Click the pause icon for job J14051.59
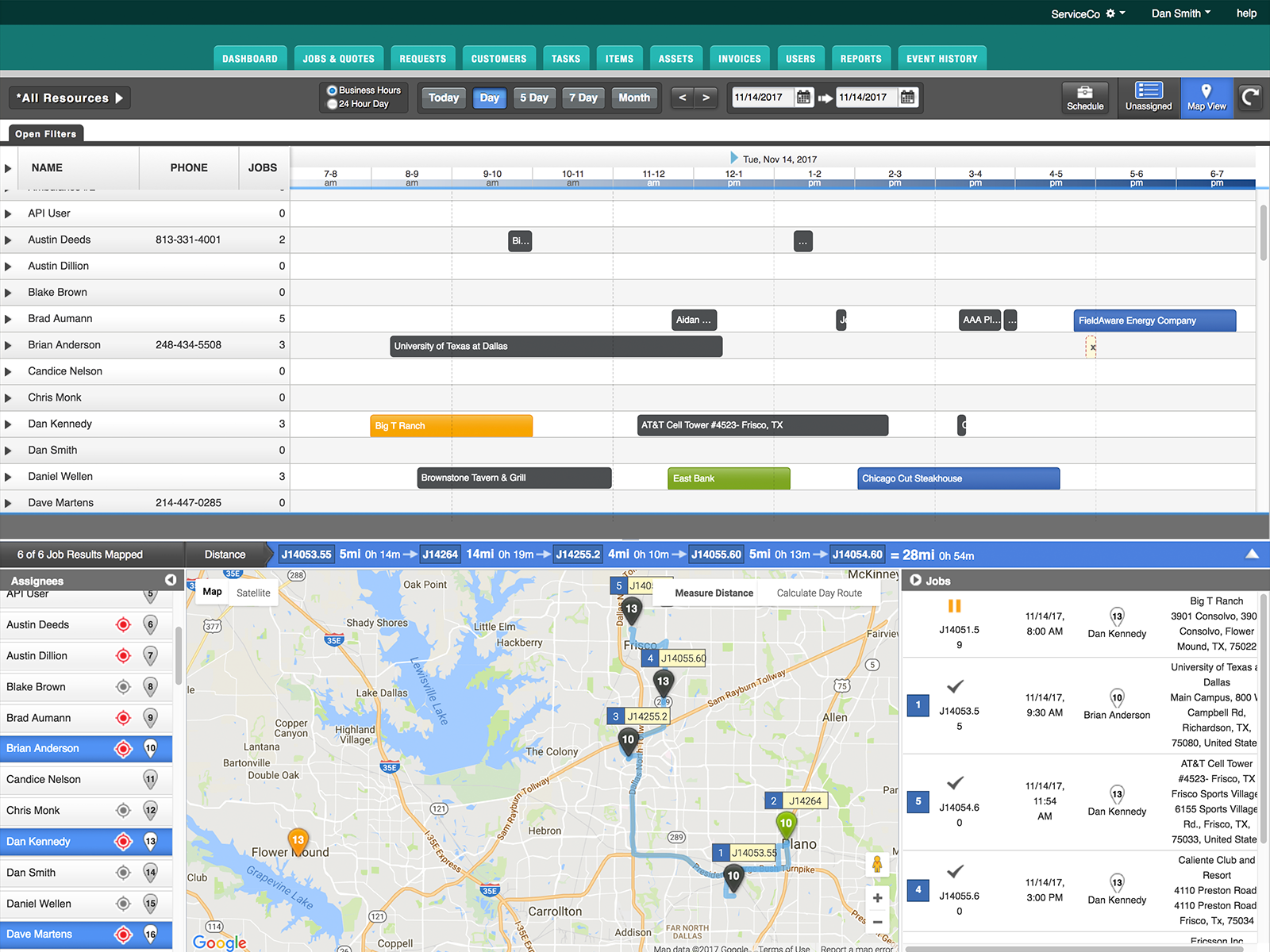The width and height of the screenshot is (1270, 952). (x=954, y=606)
